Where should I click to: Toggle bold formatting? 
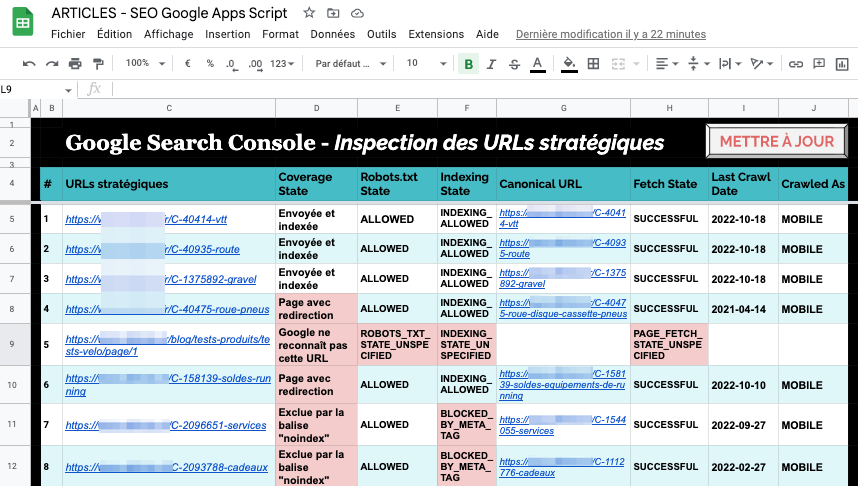coord(468,64)
